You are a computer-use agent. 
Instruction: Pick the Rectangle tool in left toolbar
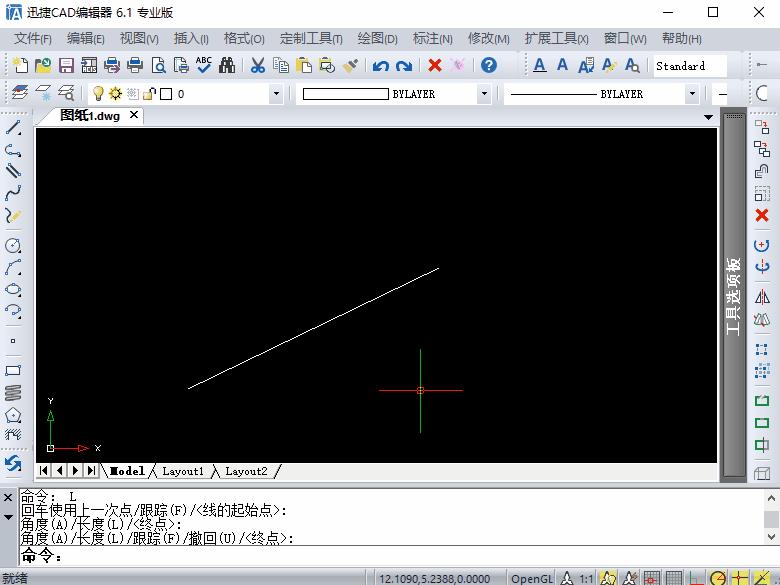(x=13, y=370)
